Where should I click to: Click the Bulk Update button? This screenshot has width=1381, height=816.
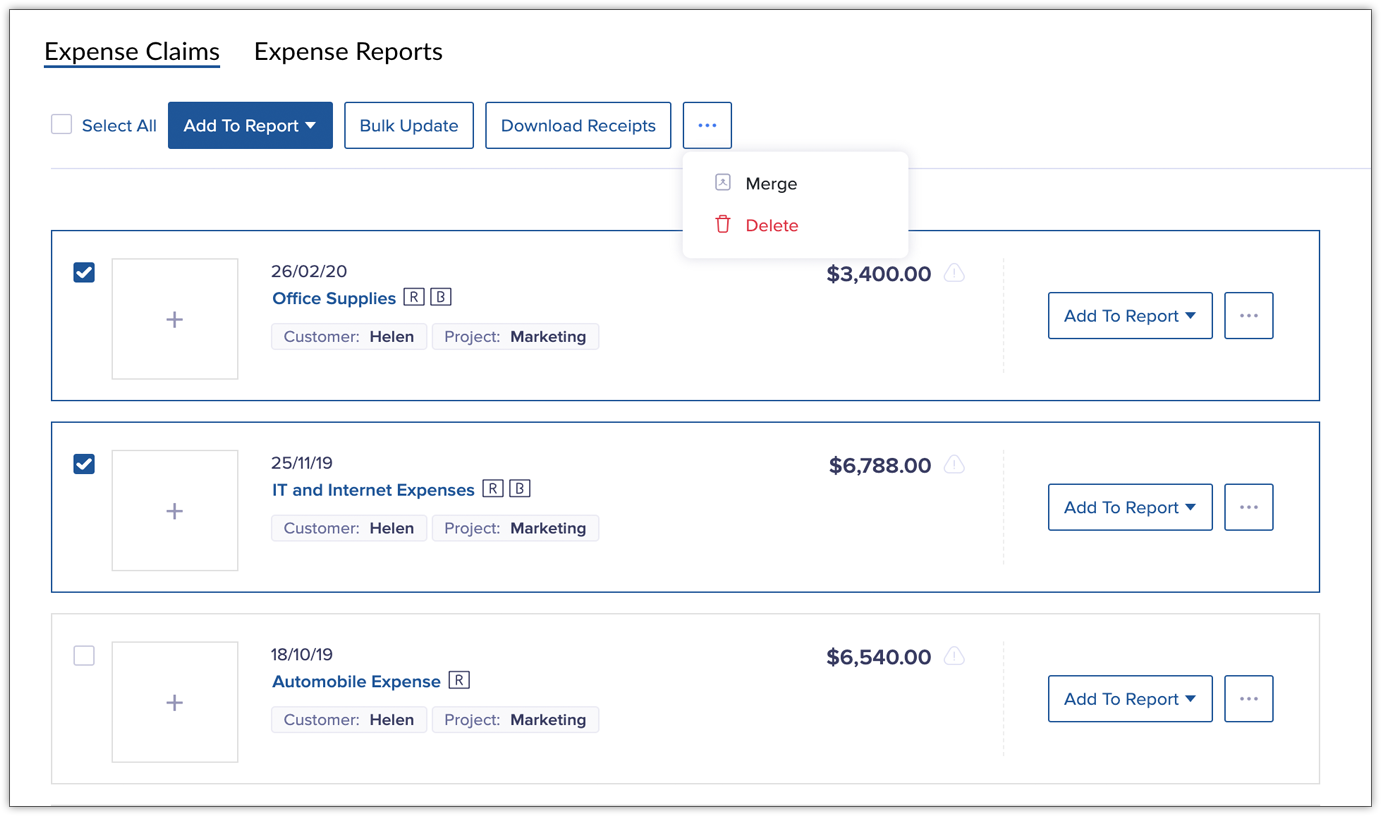tap(409, 126)
